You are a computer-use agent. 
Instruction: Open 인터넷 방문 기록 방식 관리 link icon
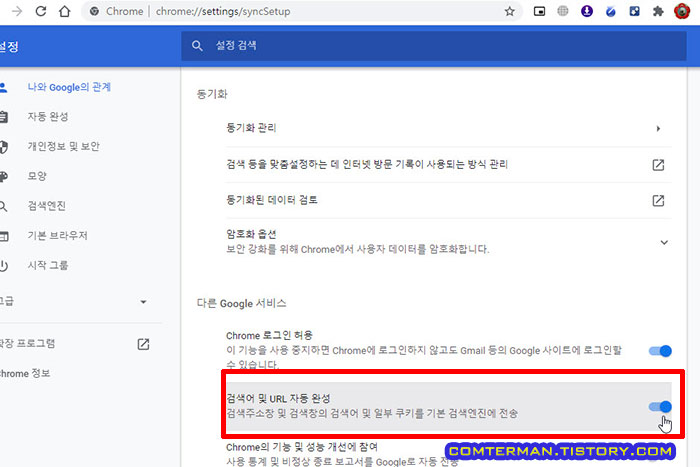[658, 165]
